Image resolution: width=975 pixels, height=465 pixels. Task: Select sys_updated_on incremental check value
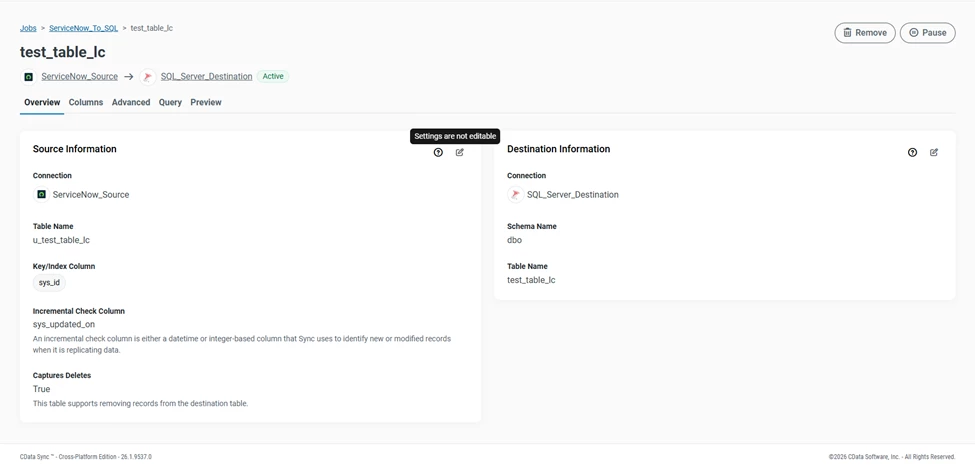click(64, 325)
